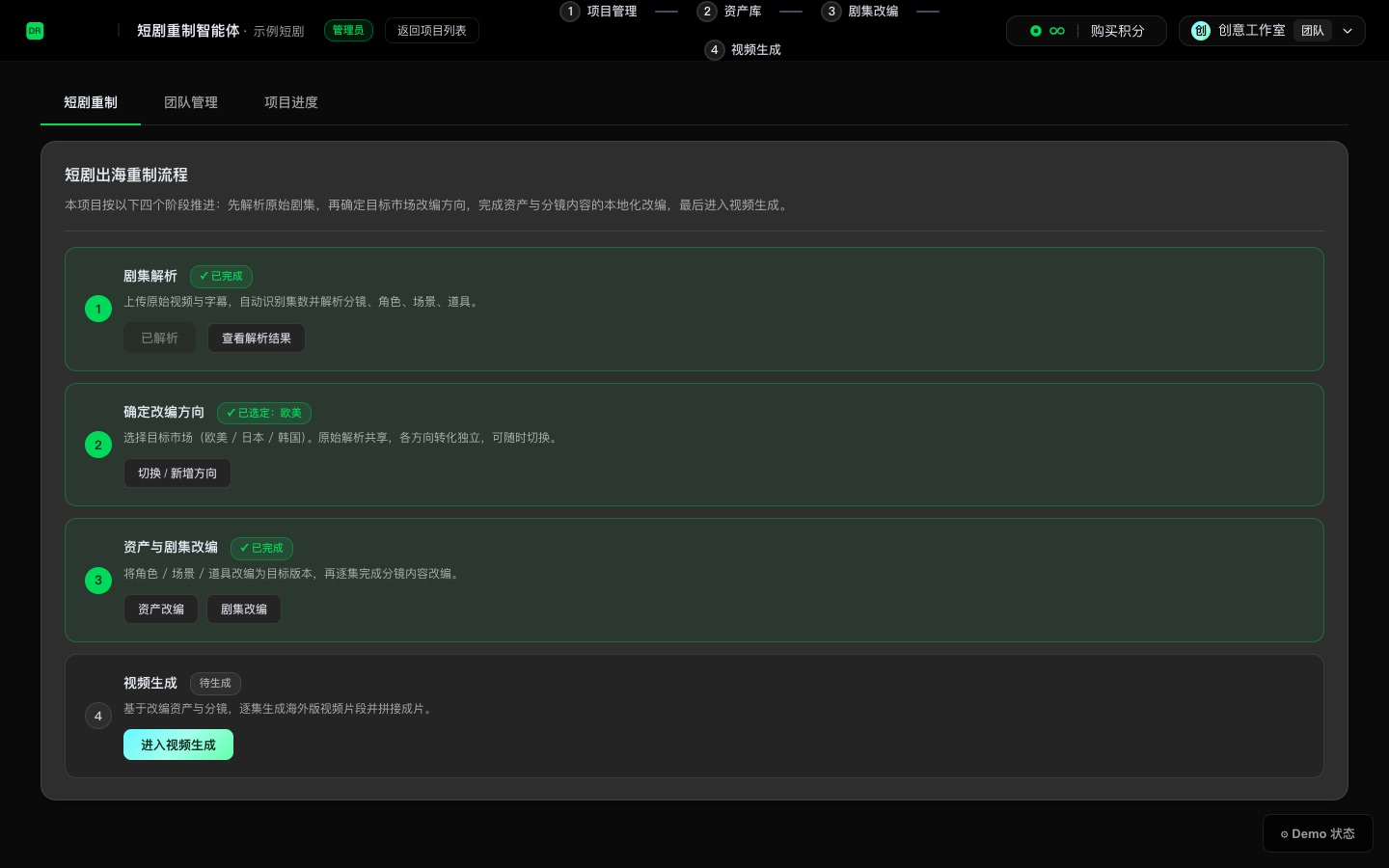Go to step 3 剧集改编 in stepper
The image size is (1389, 868).
[x=860, y=12]
